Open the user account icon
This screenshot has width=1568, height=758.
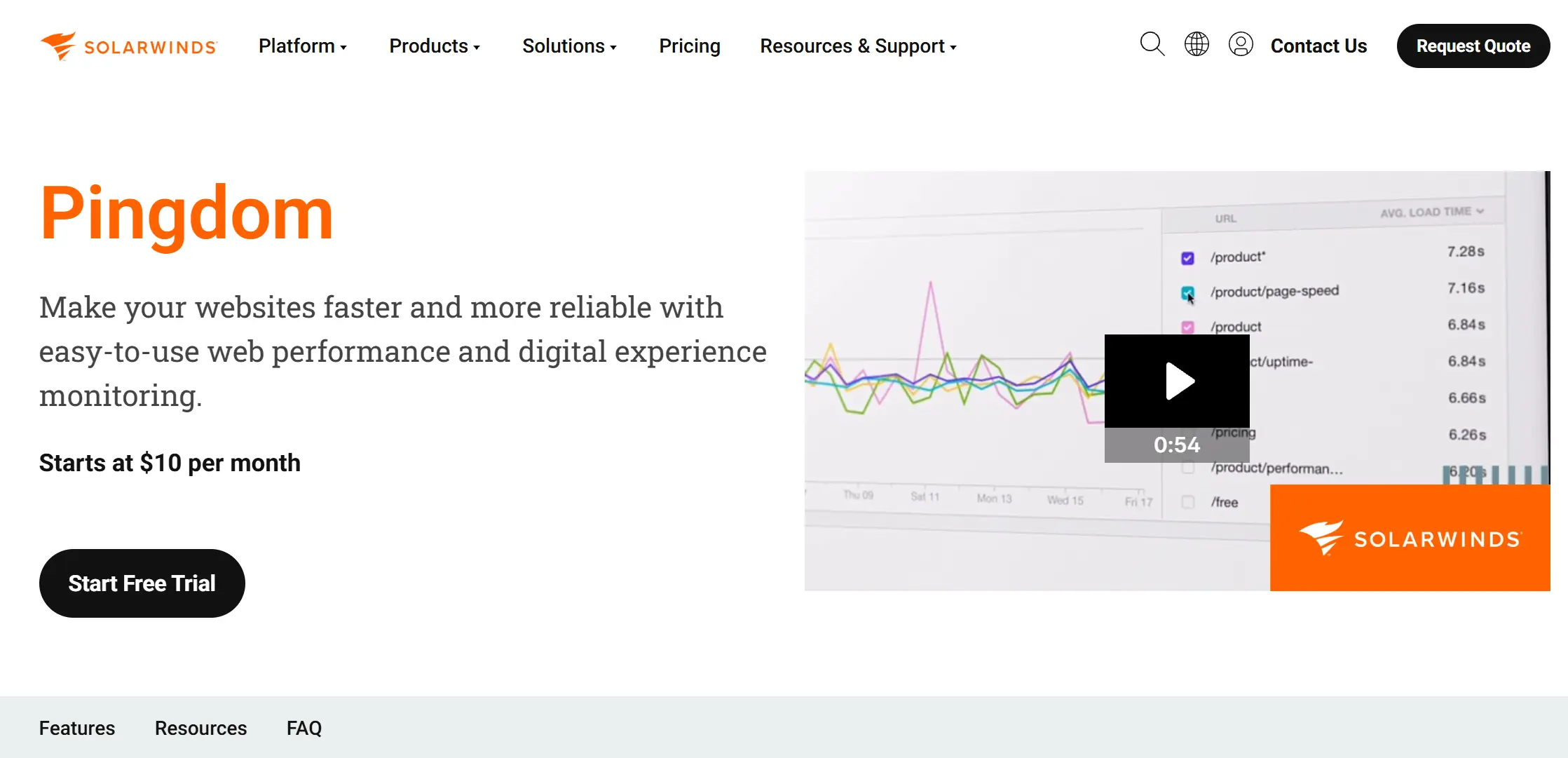[x=1241, y=44]
